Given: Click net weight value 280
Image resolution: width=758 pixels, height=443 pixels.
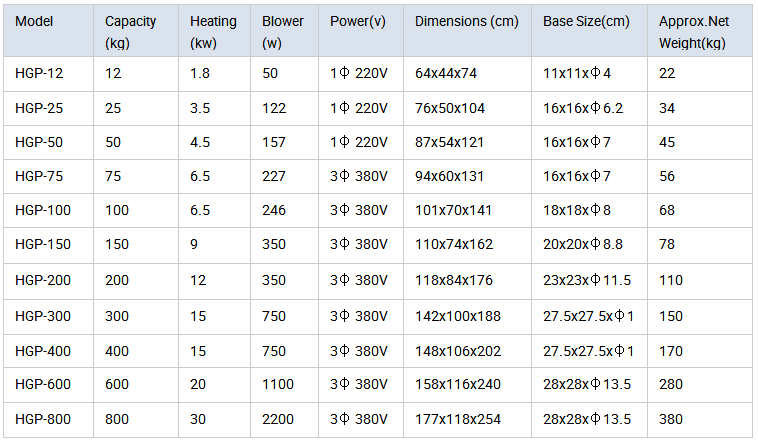Looking at the screenshot, I should coord(671,384).
